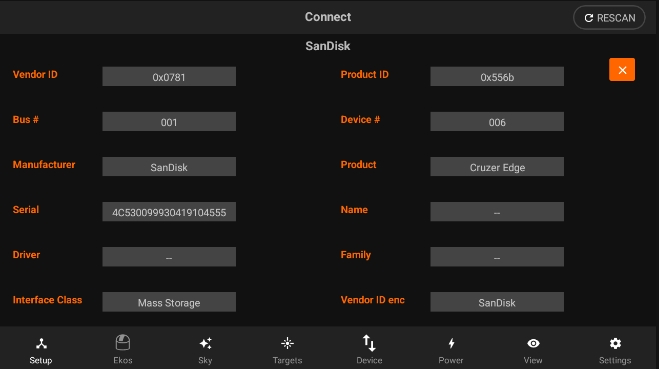Click the Interface Class label
659x369 pixels.
(x=47, y=300)
